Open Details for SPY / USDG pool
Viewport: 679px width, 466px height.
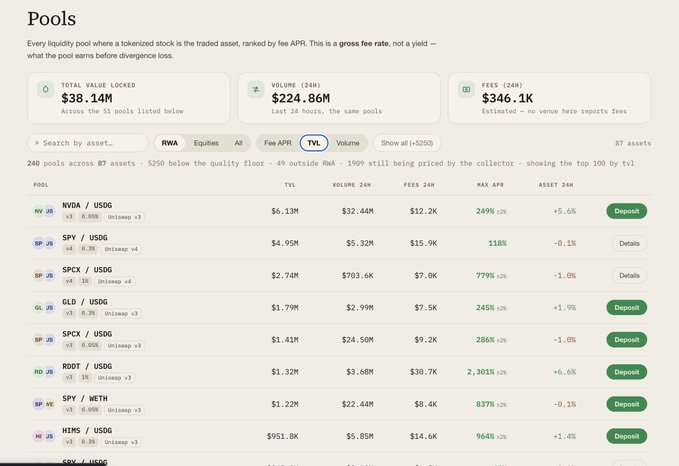click(629, 243)
